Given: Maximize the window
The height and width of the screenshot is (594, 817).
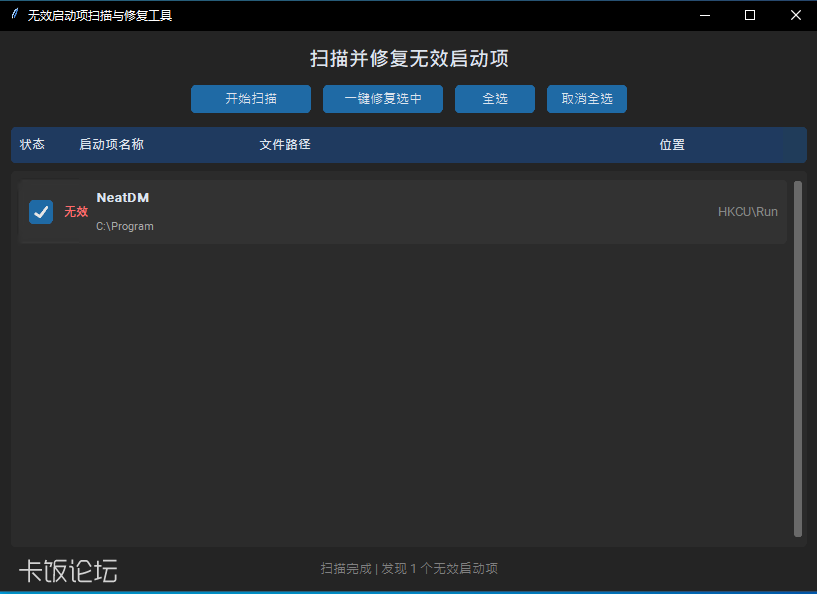Looking at the screenshot, I should point(750,15).
